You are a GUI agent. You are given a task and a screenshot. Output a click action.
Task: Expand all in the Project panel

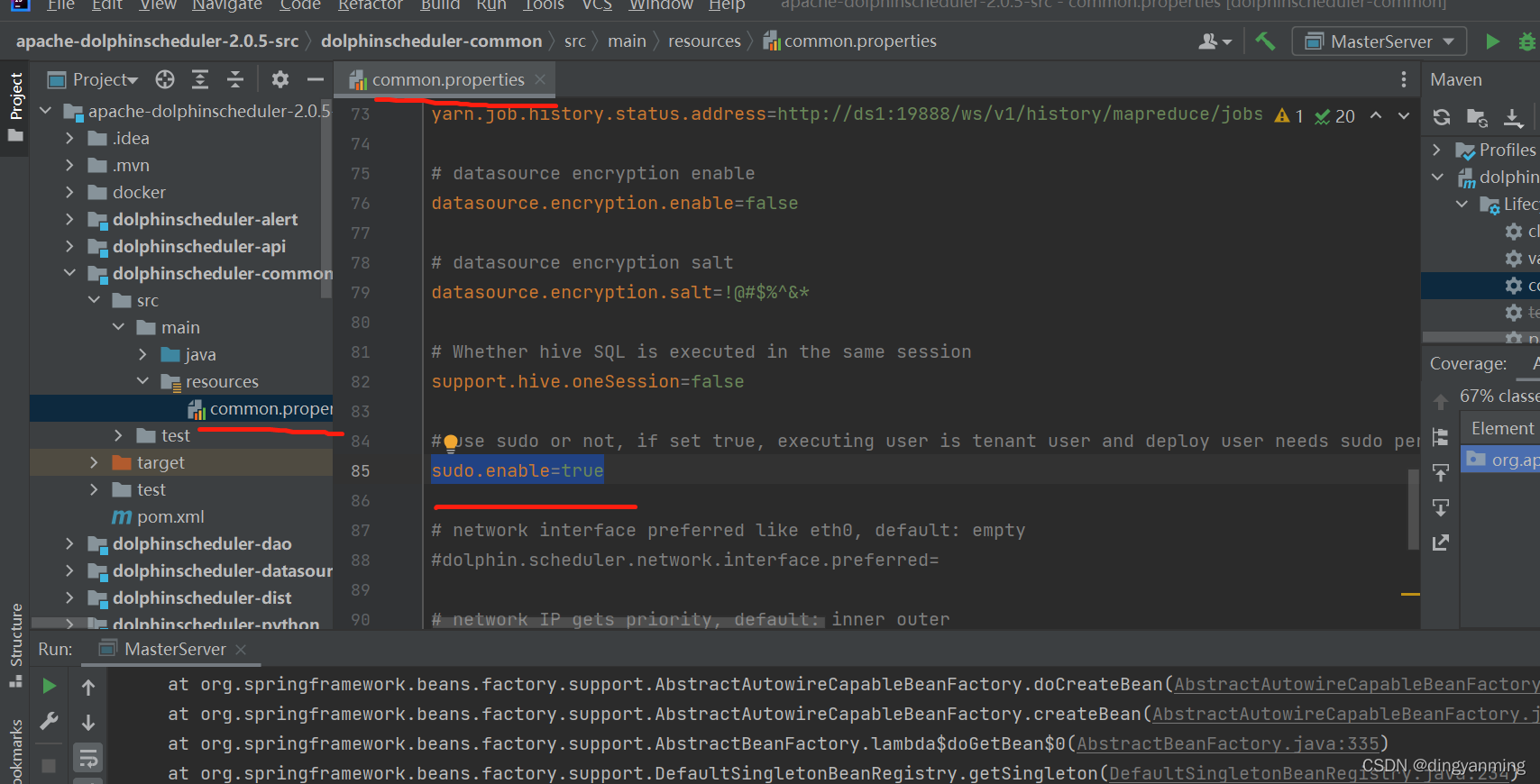(200, 79)
